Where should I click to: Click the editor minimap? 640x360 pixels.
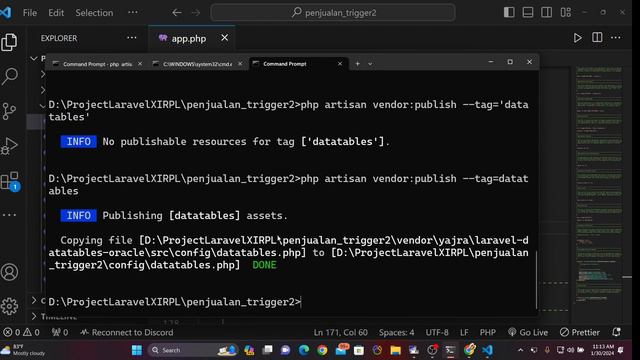tap(599, 184)
